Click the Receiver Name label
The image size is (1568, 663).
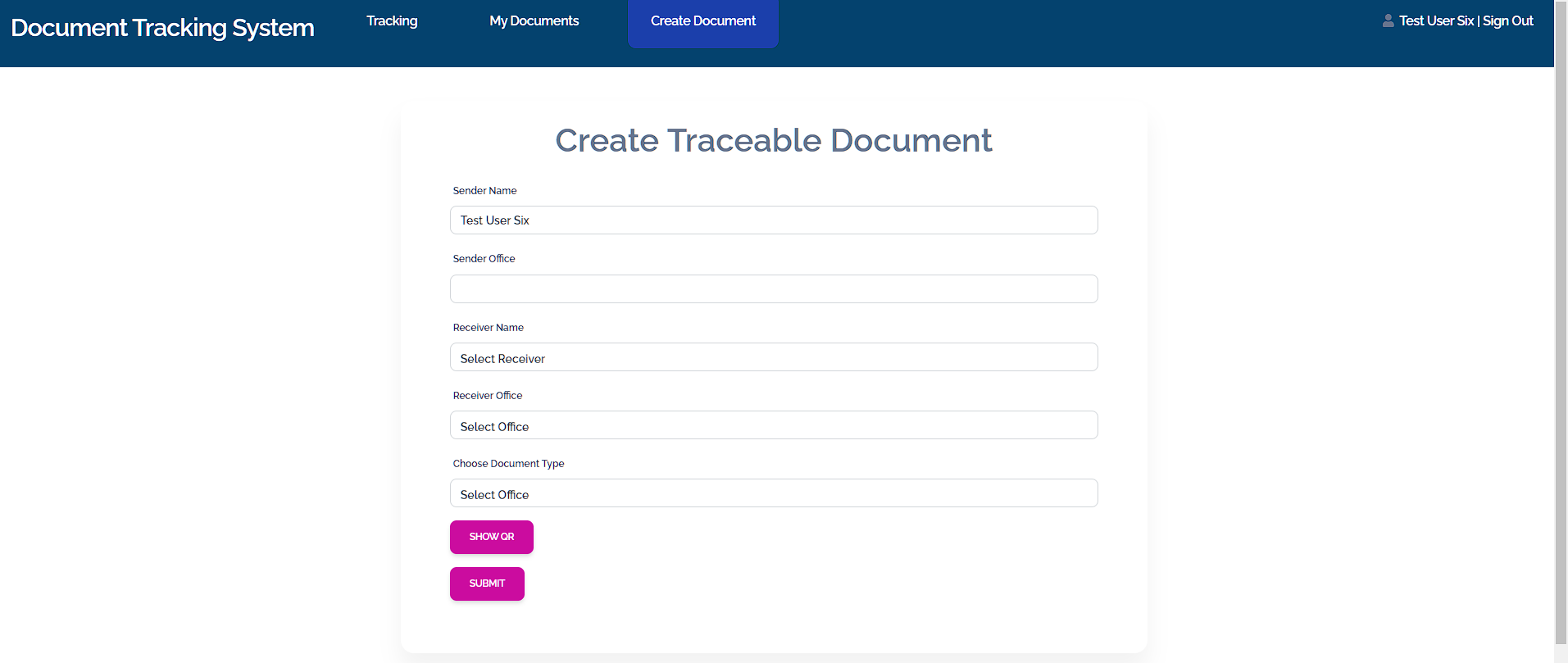tap(488, 328)
